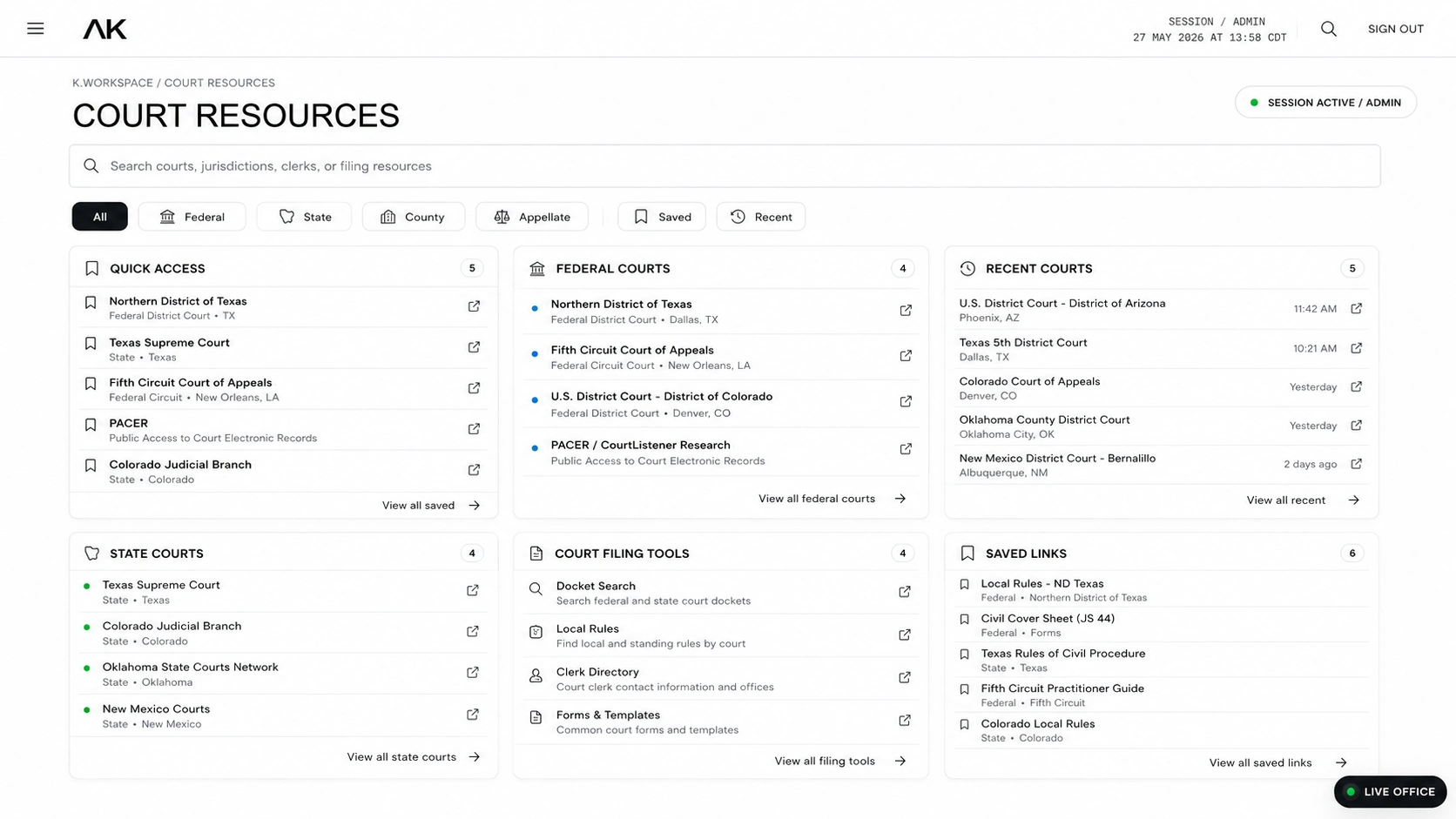Click Session Active / Admin status pill
Viewport: 1456px width, 819px height.
click(x=1325, y=103)
